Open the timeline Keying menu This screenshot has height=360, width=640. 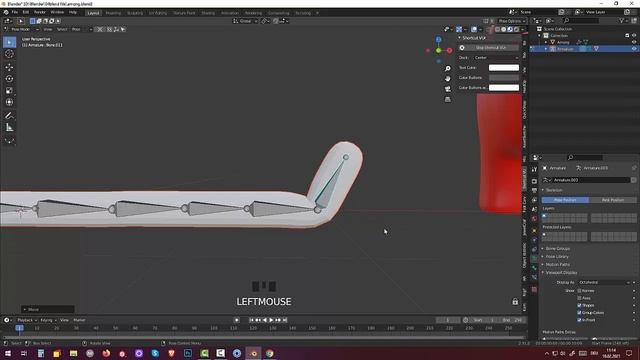tap(47, 320)
